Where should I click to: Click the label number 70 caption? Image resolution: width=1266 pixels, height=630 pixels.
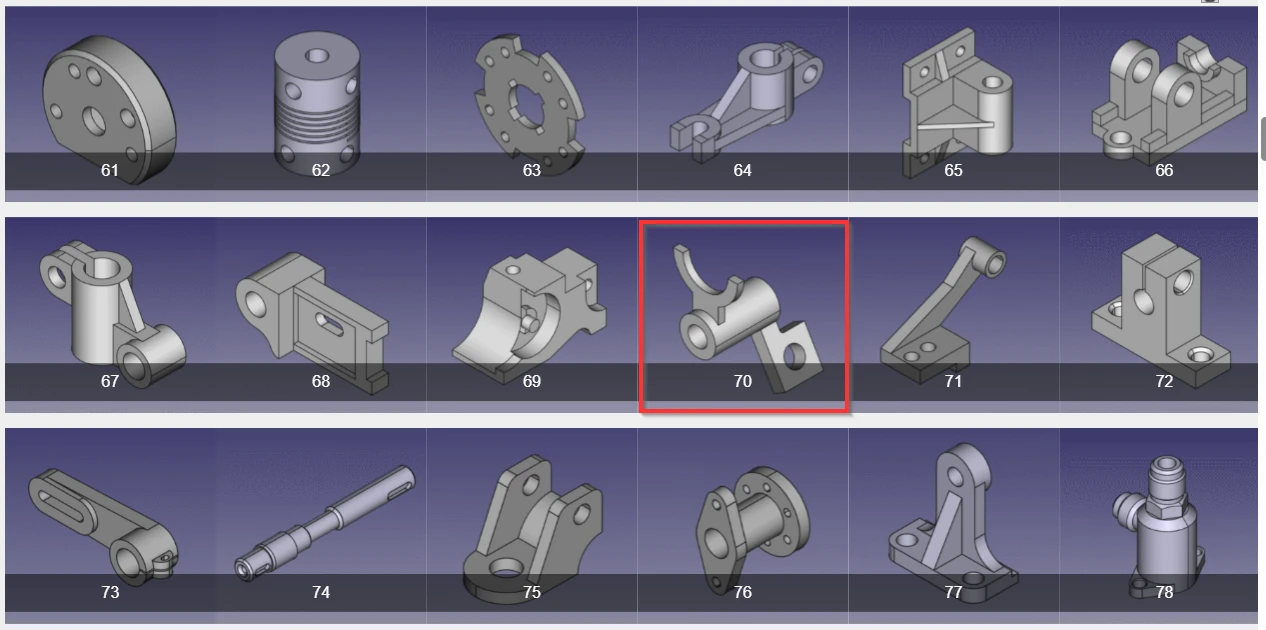(x=743, y=381)
